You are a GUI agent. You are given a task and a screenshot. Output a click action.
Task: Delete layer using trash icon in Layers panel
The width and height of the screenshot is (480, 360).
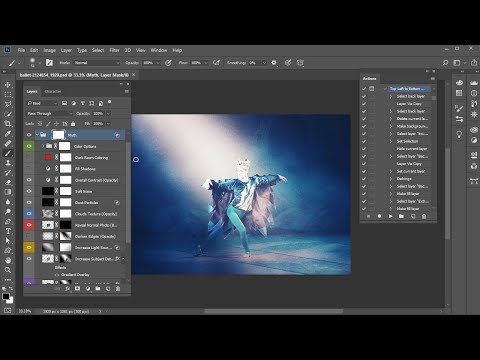pos(118,289)
